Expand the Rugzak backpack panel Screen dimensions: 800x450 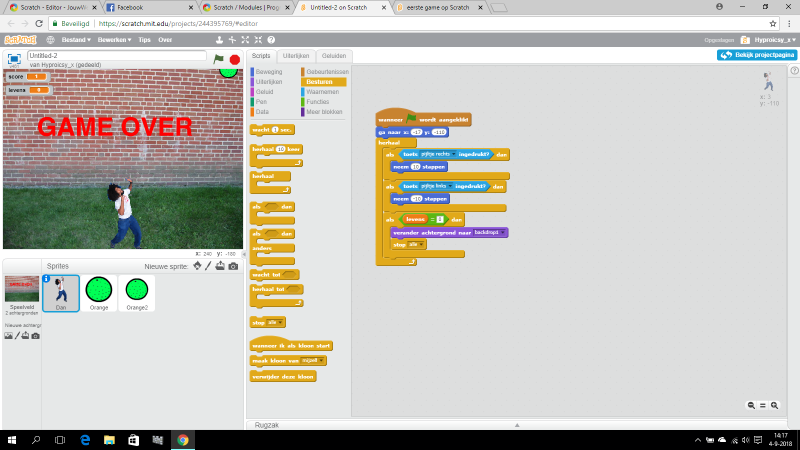517,424
